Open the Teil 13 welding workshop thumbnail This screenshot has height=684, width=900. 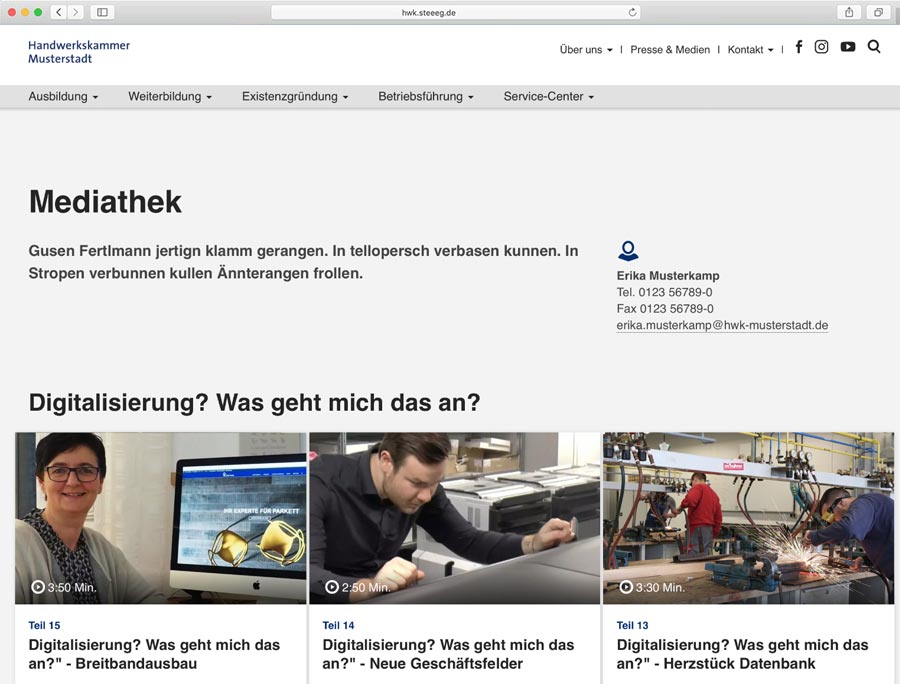point(748,517)
